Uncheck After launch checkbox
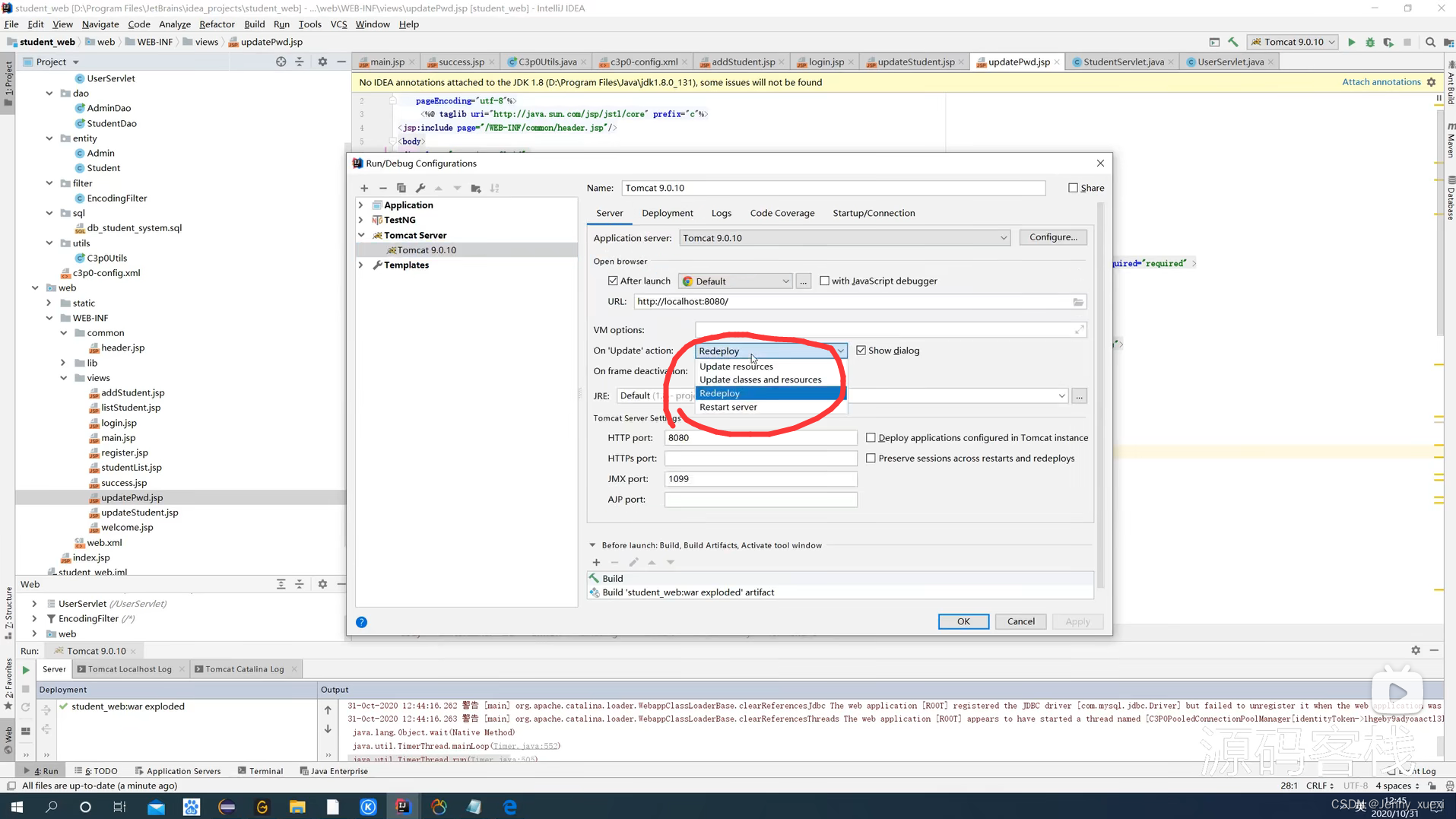Screen dimensions: 1456x819 tap(613, 281)
